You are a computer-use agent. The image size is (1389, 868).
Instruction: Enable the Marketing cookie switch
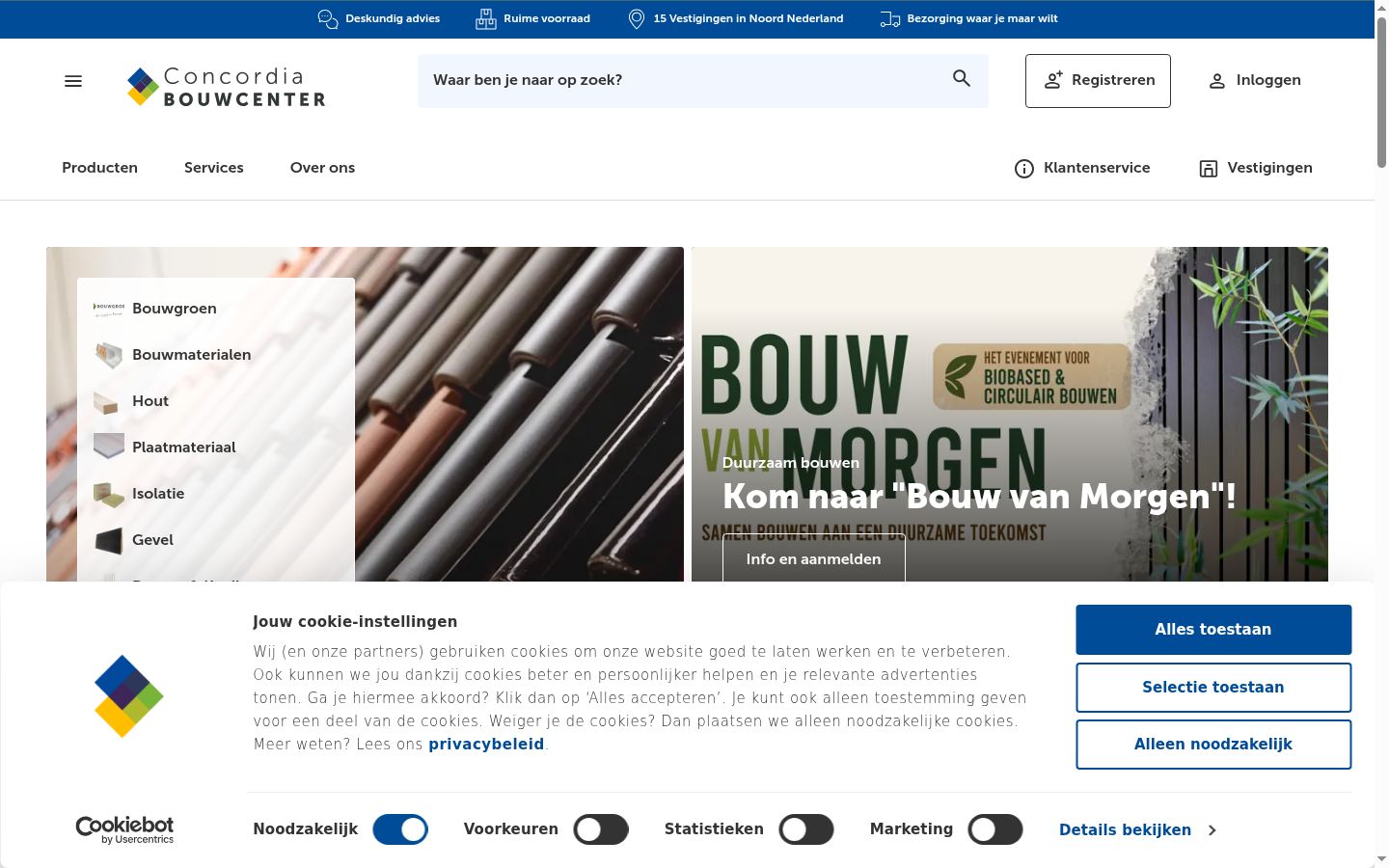click(995, 829)
